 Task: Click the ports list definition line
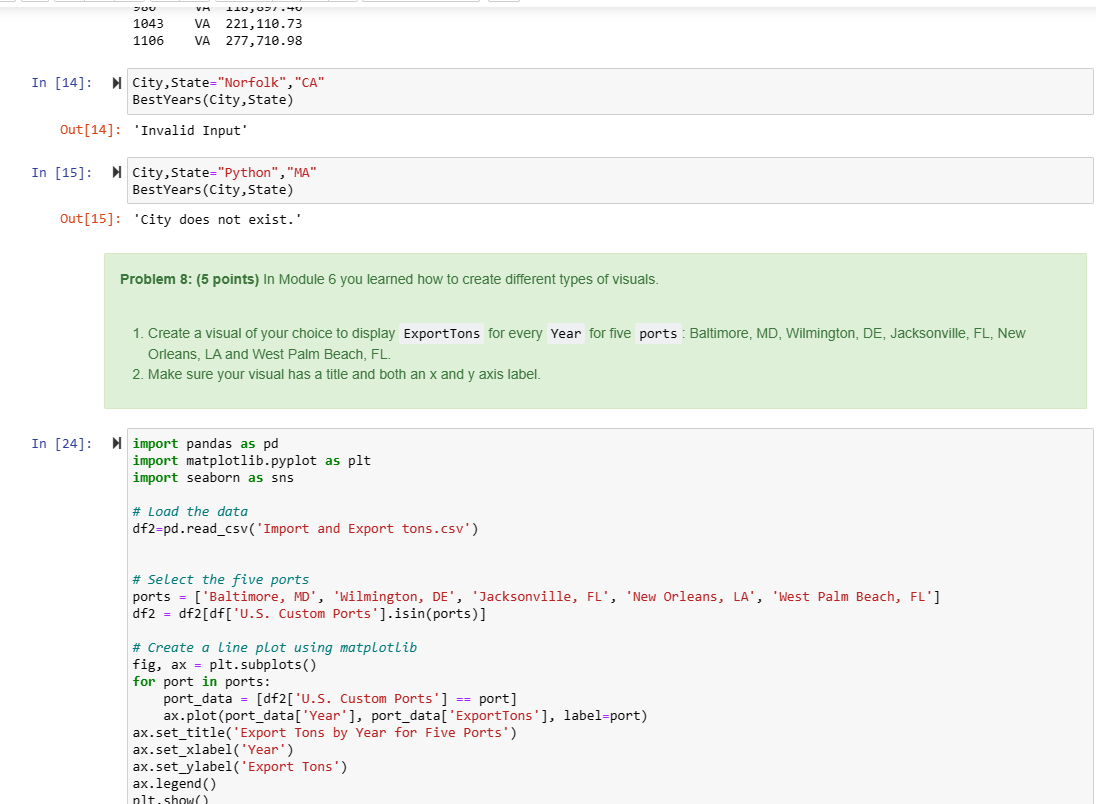click(x=400, y=596)
